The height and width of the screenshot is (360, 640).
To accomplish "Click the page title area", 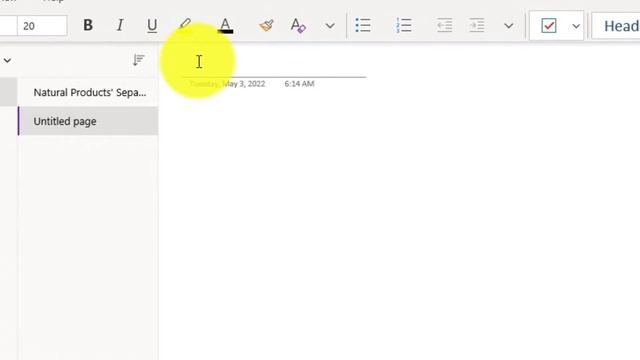I will click(x=273, y=62).
